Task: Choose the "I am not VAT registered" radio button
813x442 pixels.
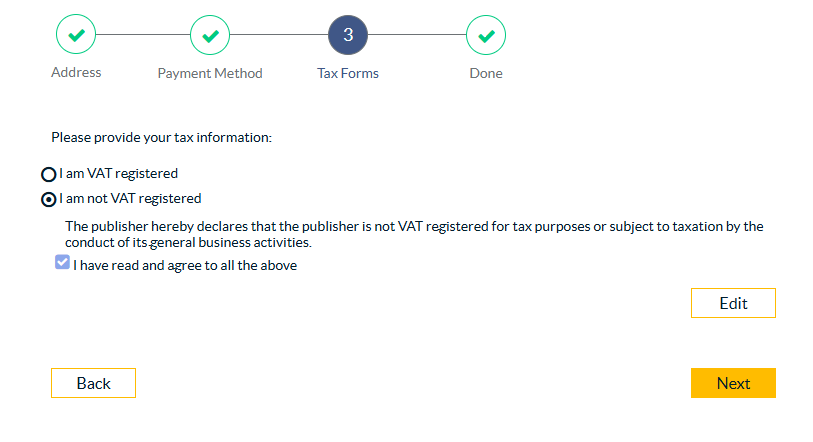Action: pos(48,199)
